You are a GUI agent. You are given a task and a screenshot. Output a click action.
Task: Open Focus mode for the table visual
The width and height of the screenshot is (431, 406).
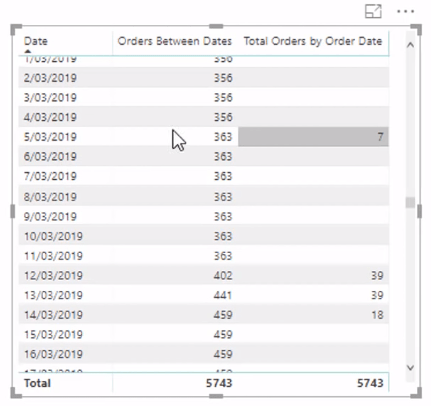click(373, 12)
